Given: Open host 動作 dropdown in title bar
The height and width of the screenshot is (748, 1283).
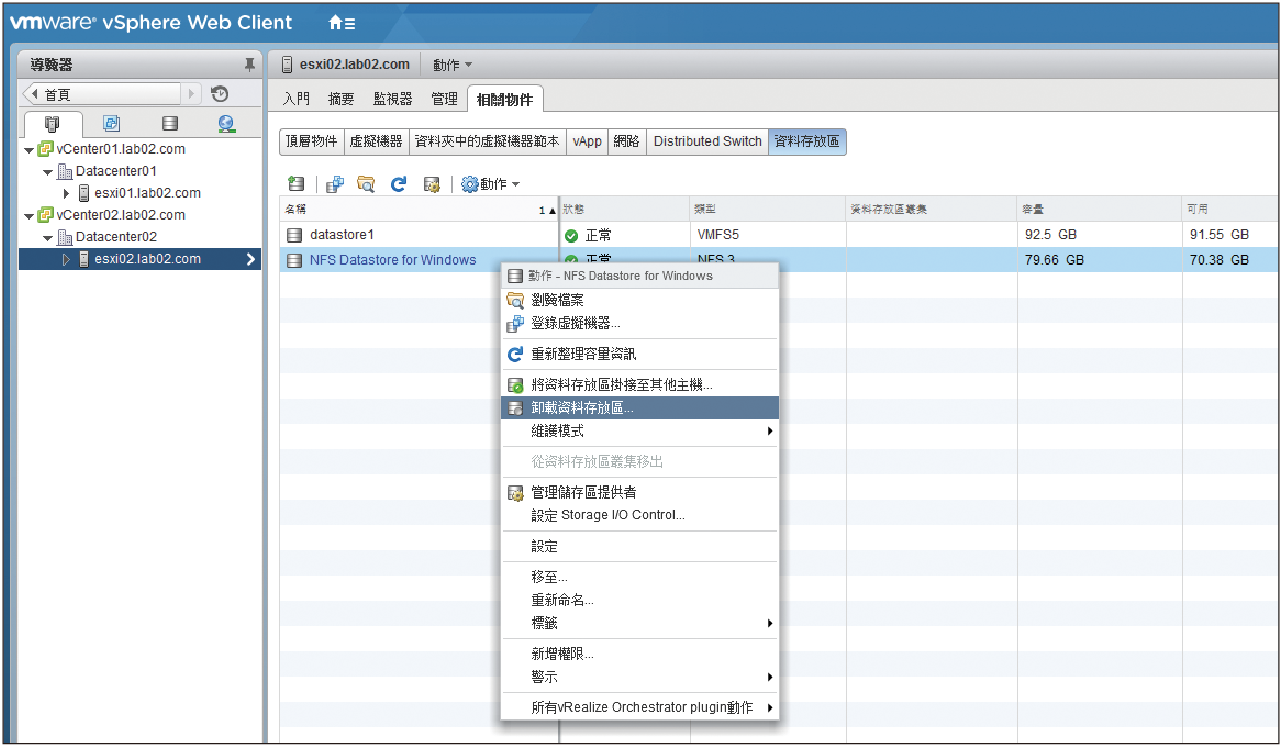Looking at the screenshot, I should coord(452,65).
